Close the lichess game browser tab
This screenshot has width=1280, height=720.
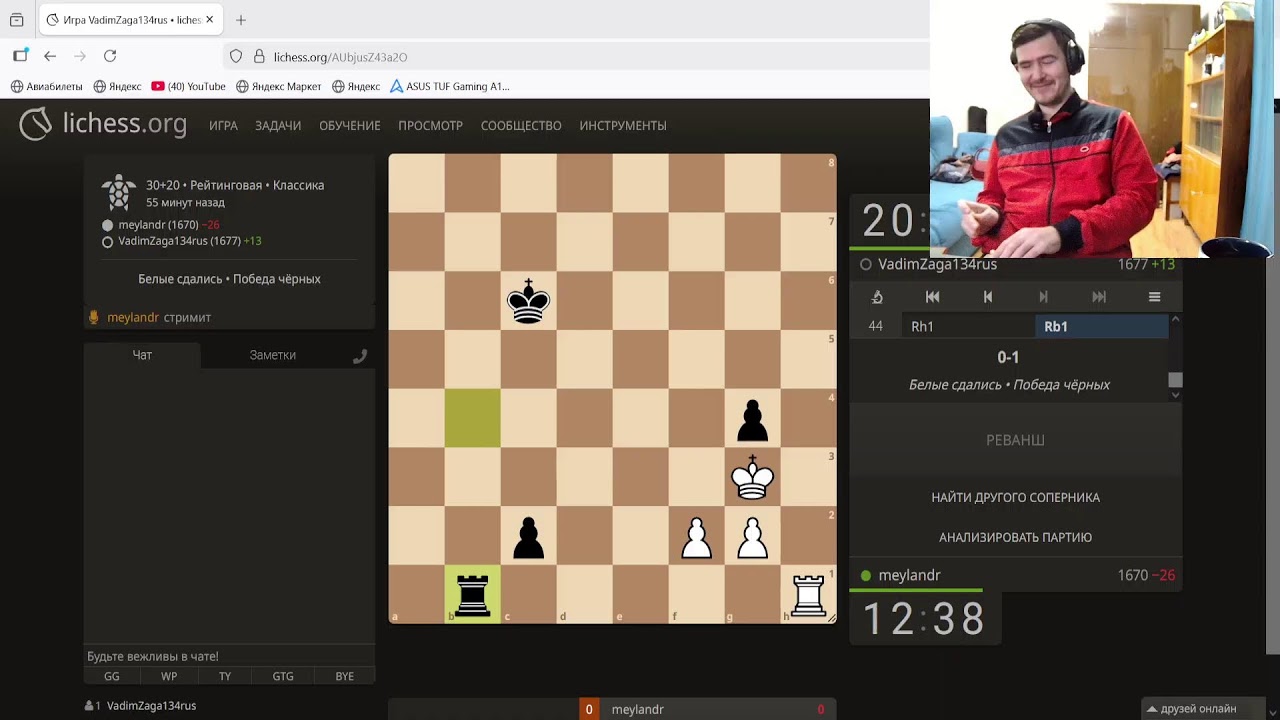[209, 20]
